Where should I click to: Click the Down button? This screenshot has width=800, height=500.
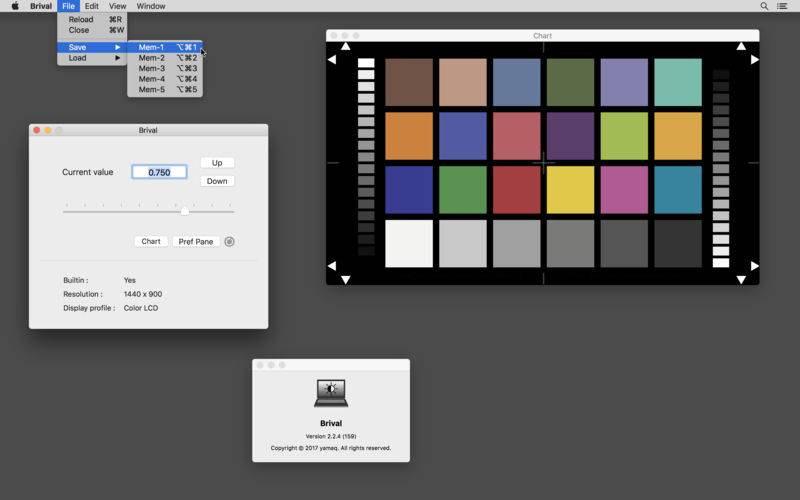click(x=217, y=181)
